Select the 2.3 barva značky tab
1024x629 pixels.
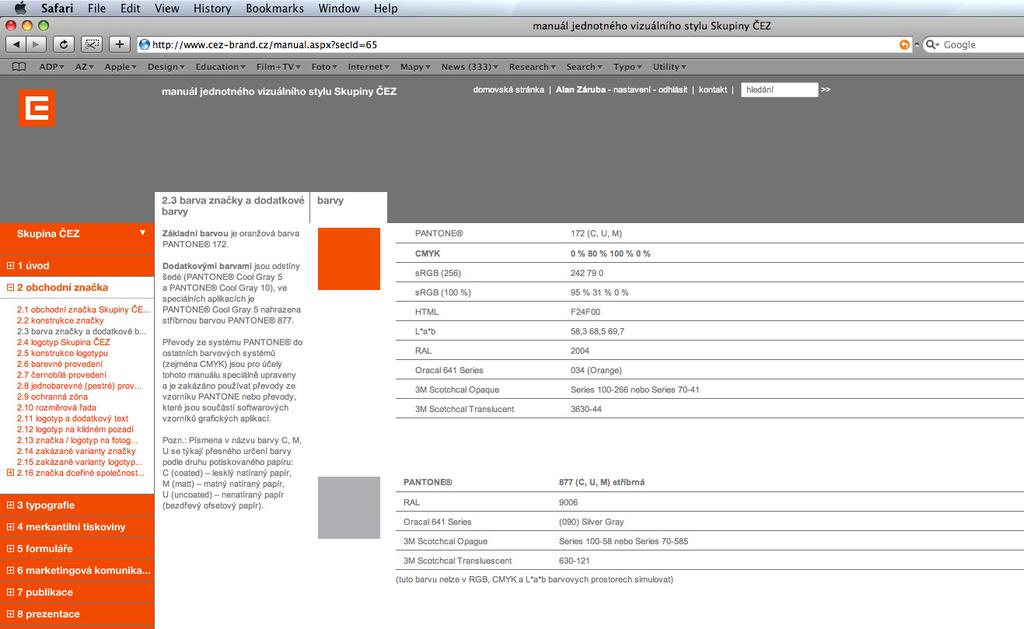[232, 206]
